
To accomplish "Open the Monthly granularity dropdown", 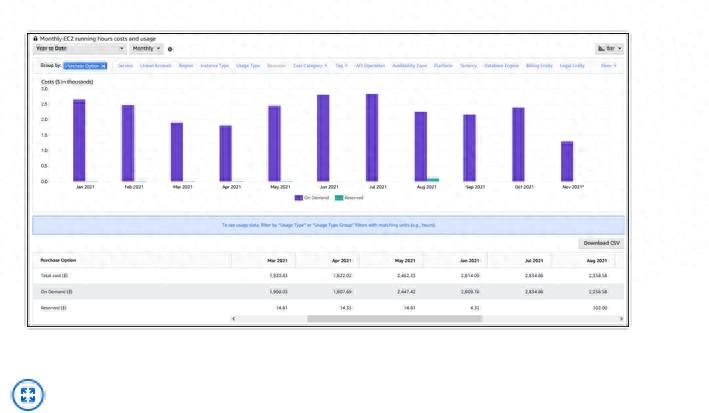I will (146, 48).
